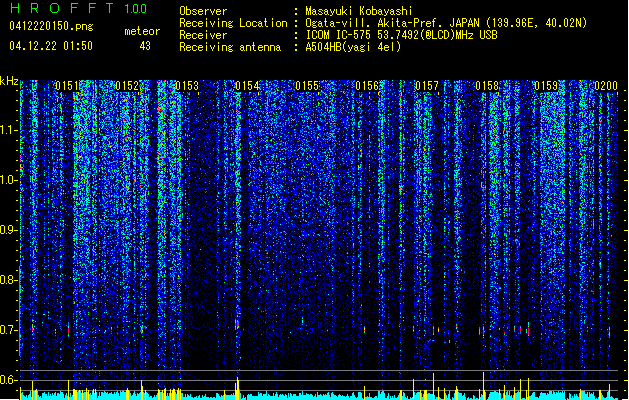Click the Receiving antenna label
This screenshot has height=400, width=629.
tap(230, 47)
